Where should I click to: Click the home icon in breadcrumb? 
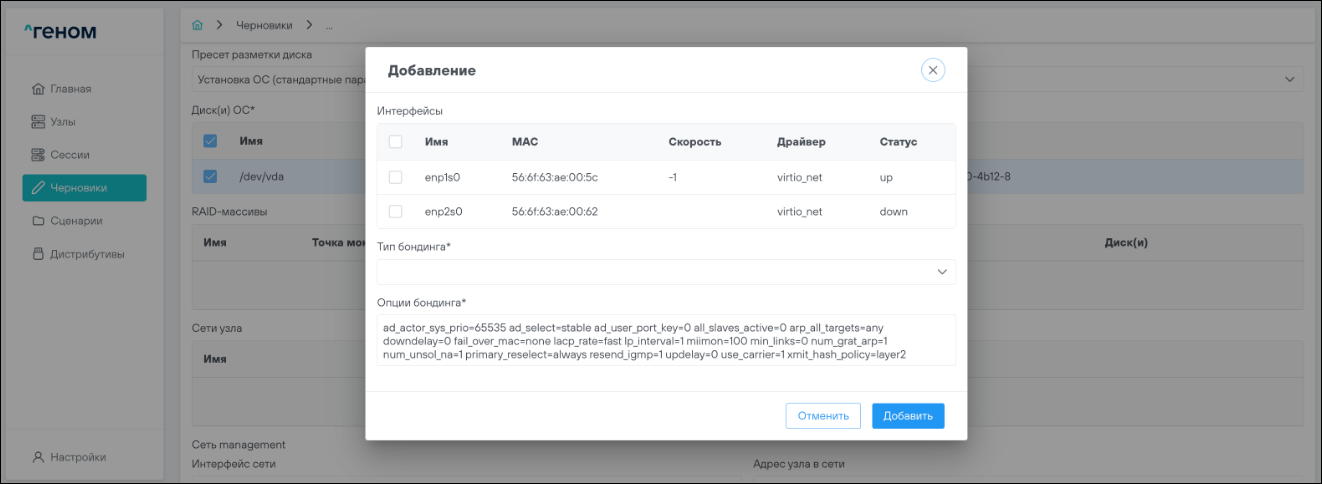tap(197, 24)
